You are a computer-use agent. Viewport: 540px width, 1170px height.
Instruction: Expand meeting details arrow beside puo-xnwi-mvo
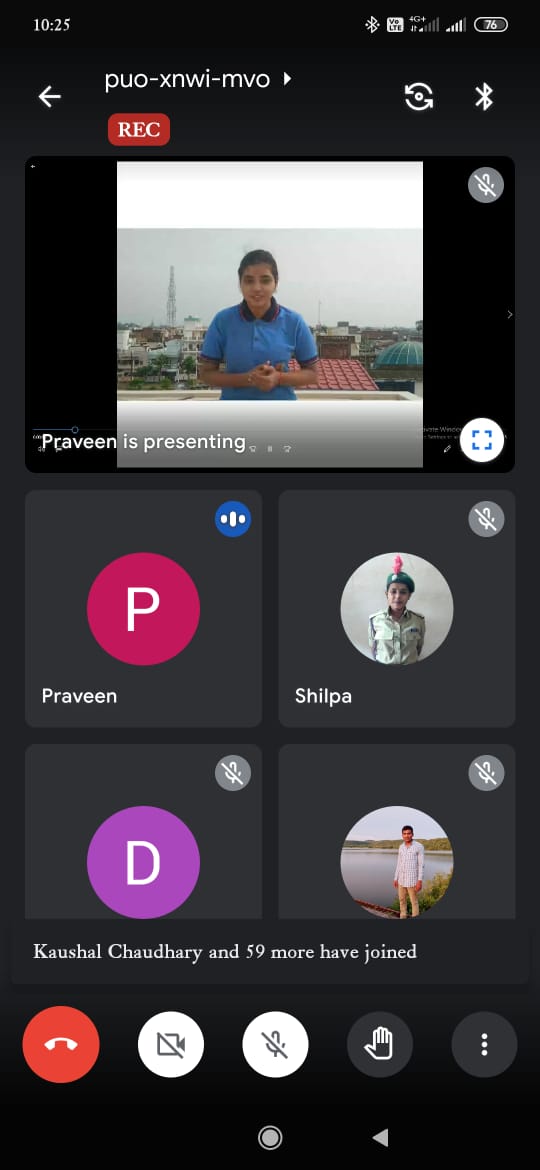(x=287, y=78)
